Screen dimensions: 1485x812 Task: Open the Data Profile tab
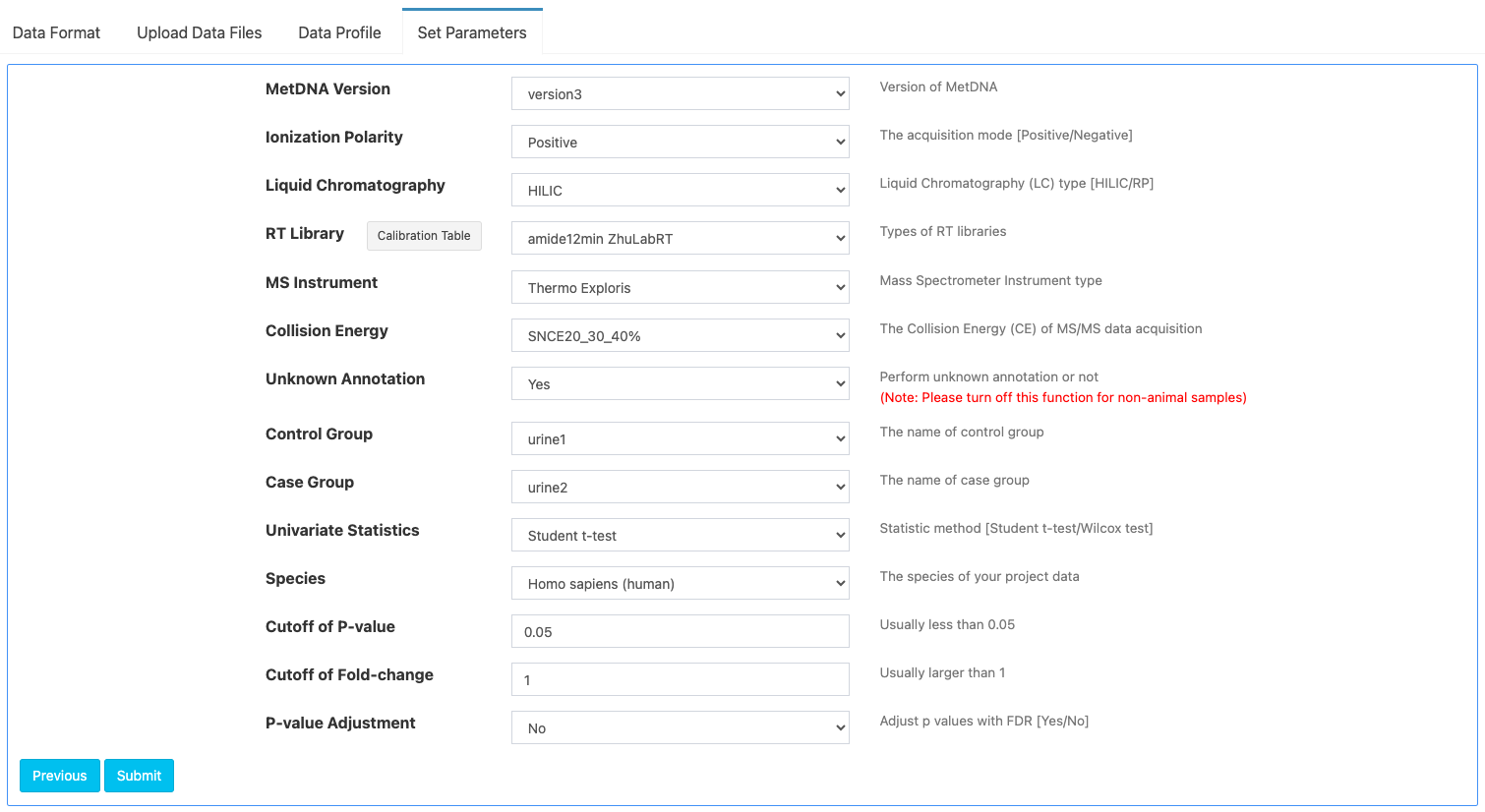pyautogui.click(x=339, y=32)
